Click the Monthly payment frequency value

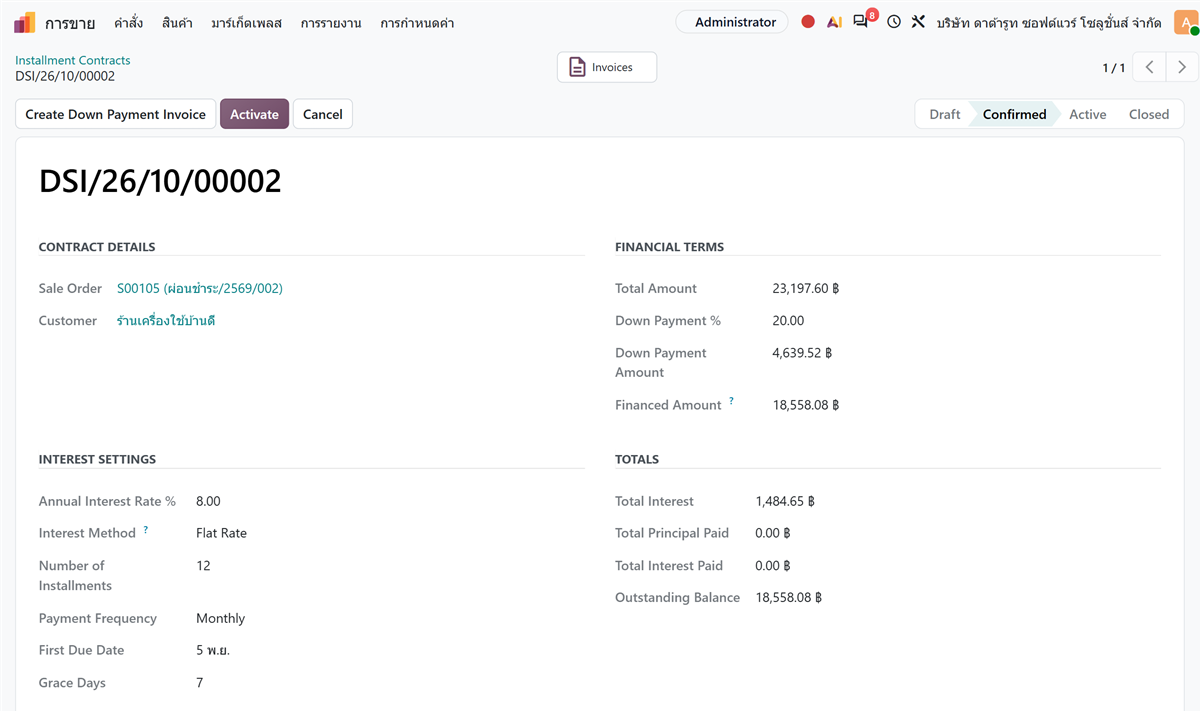click(220, 618)
